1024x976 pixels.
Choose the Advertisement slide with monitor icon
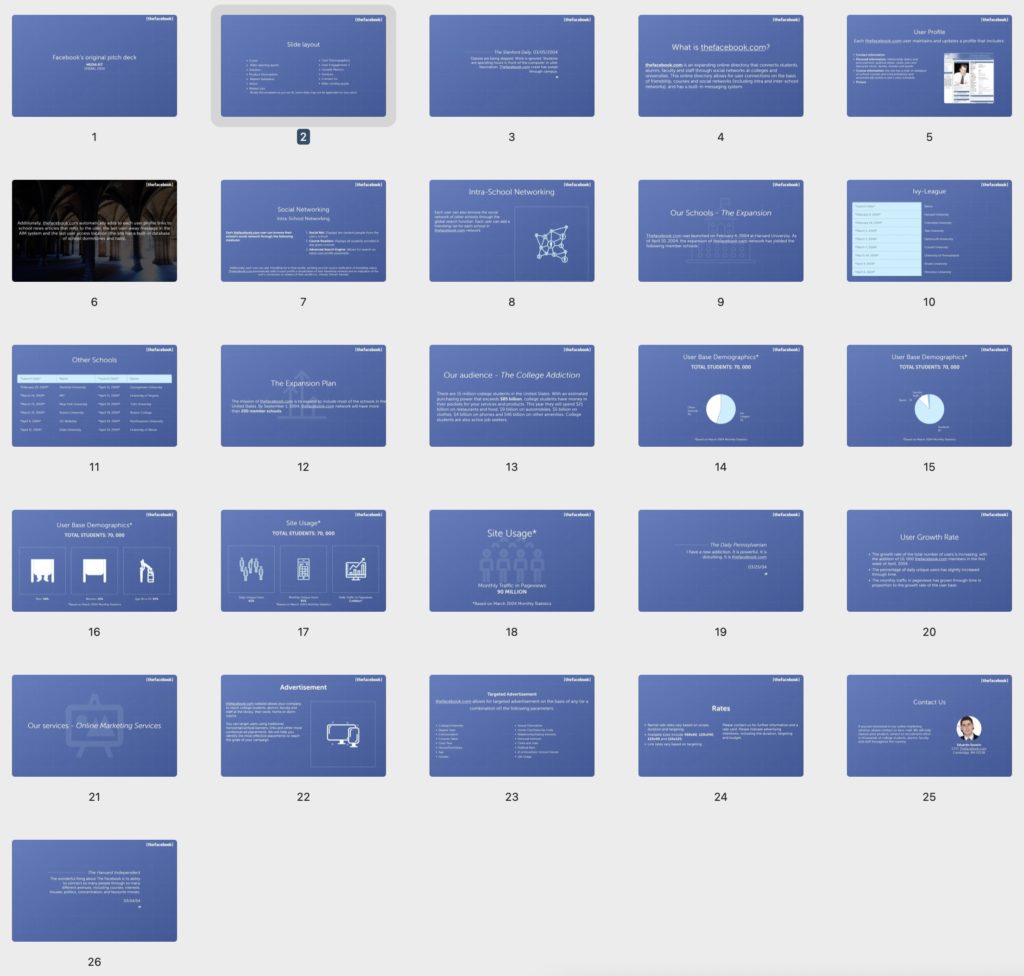click(303, 726)
